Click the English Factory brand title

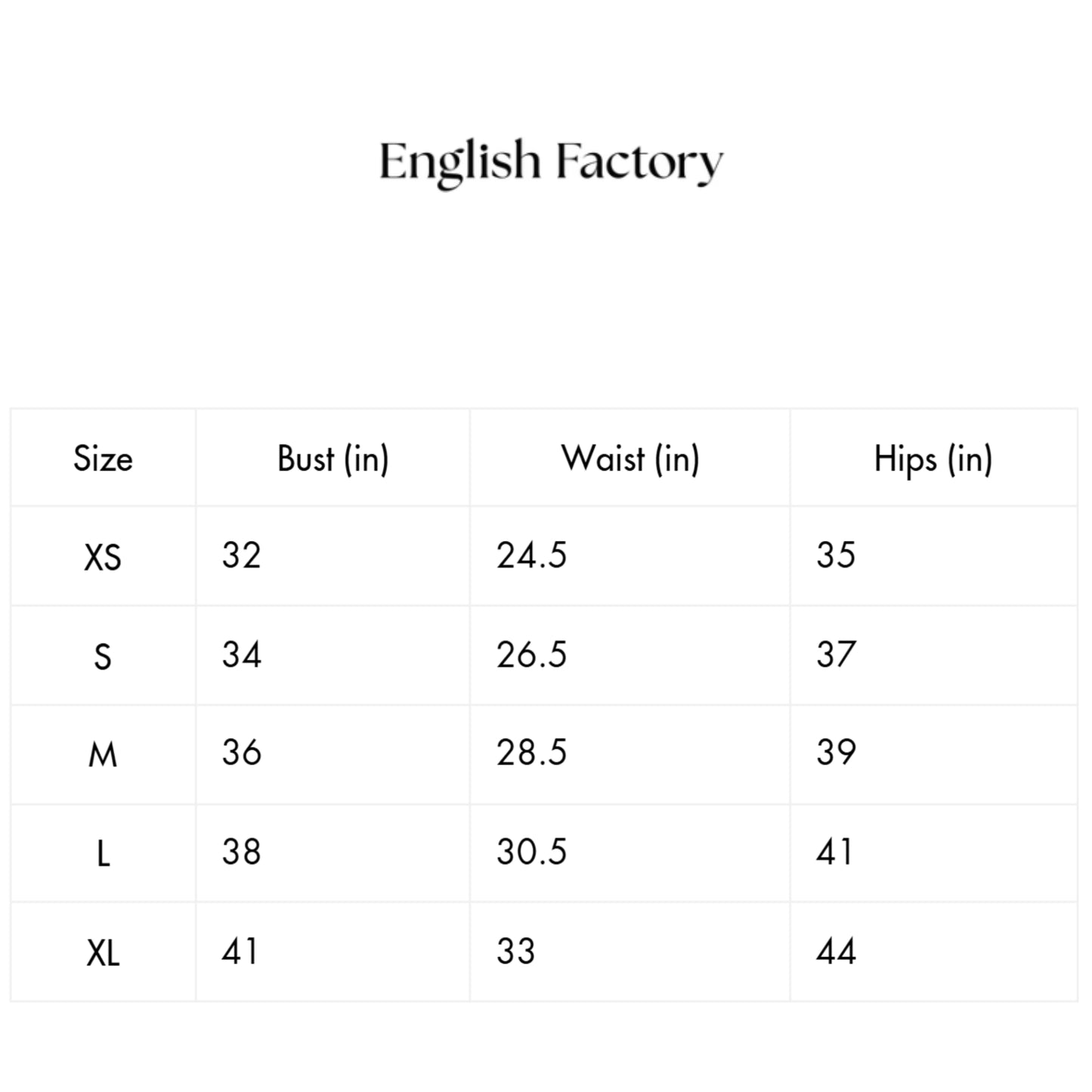click(x=551, y=162)
